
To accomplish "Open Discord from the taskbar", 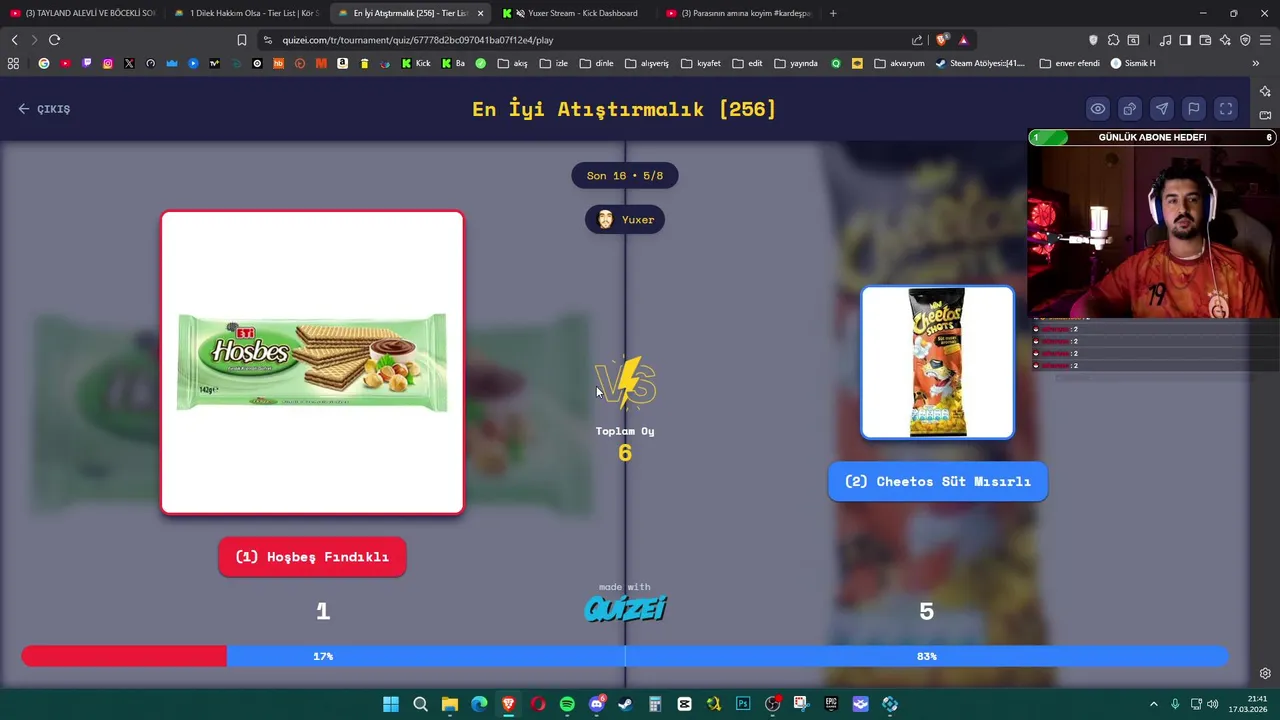I will 597,704.
